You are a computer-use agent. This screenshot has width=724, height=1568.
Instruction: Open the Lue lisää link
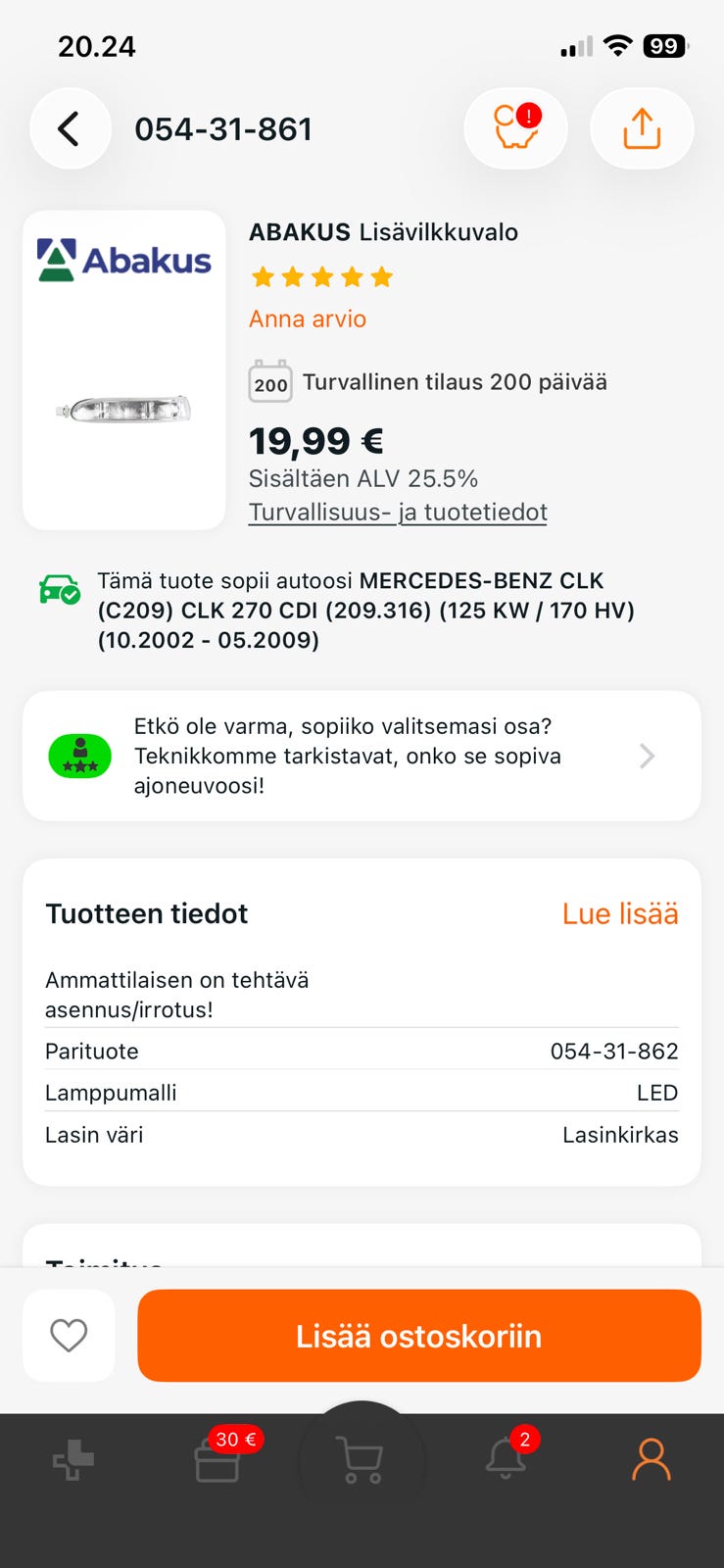coord(619,913)
